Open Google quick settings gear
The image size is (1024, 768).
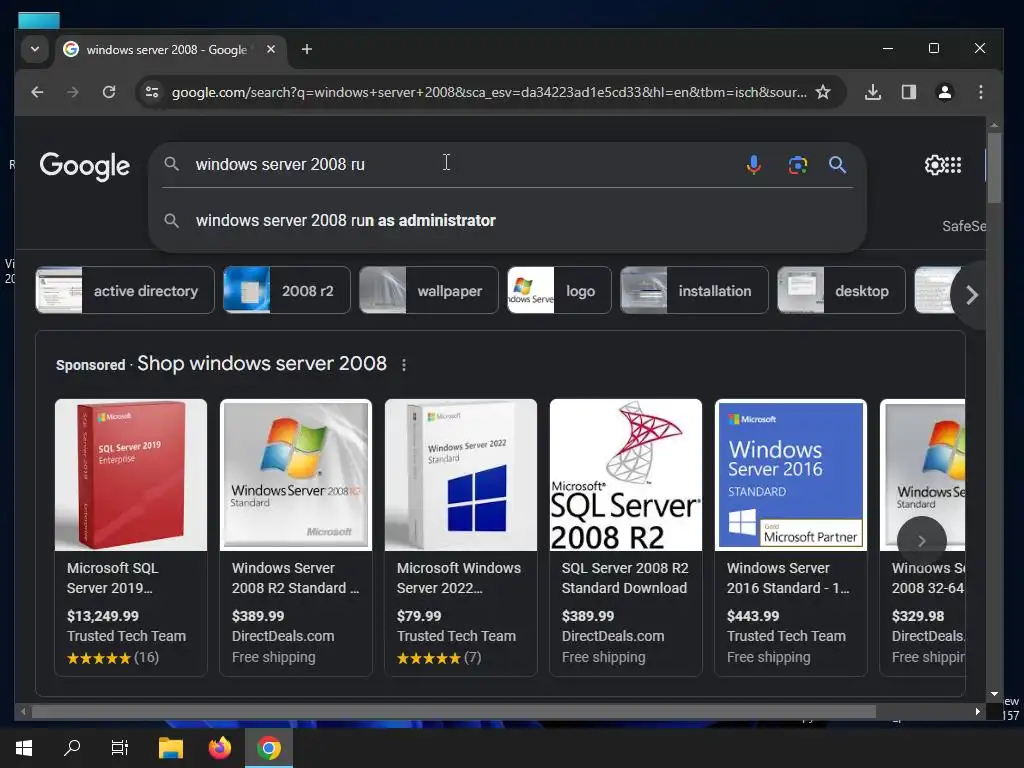(934, 165)
